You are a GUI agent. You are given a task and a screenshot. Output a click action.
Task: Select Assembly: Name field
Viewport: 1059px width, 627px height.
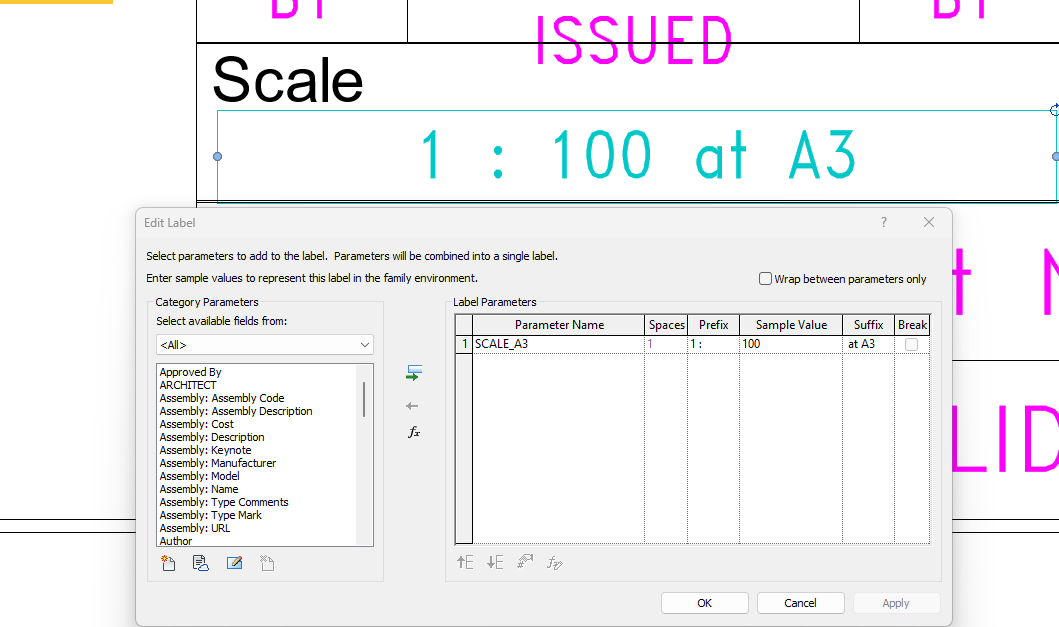tap(199, 489)
